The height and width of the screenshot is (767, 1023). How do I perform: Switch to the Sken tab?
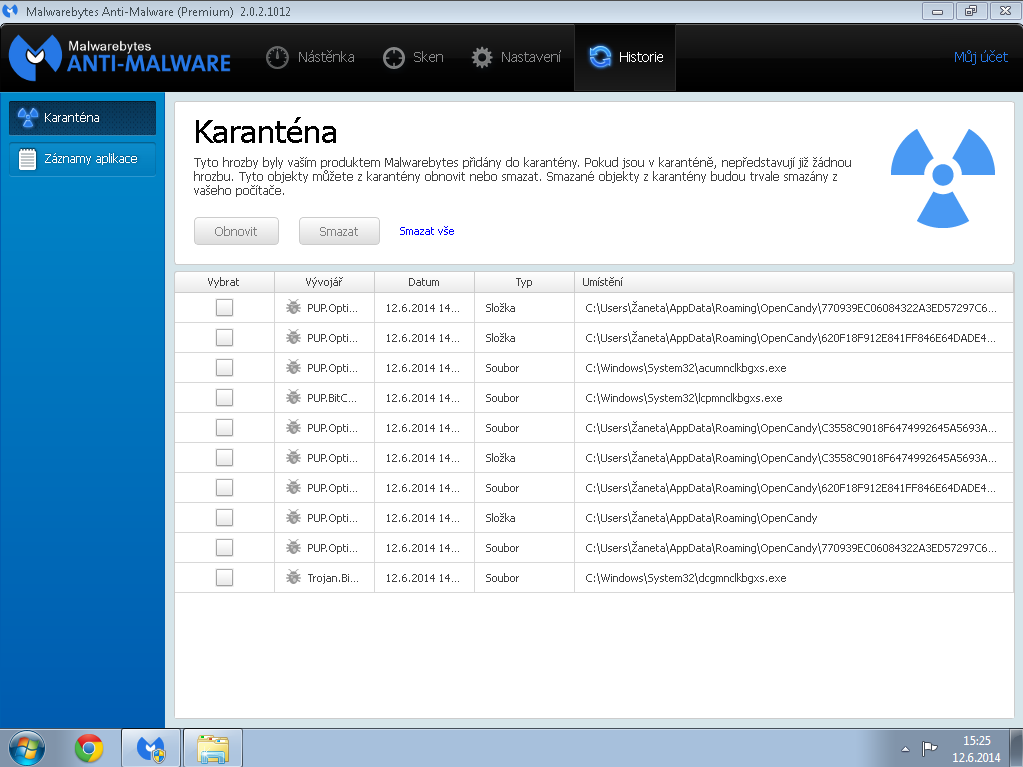pyautogui.click(x=413, y=57)
